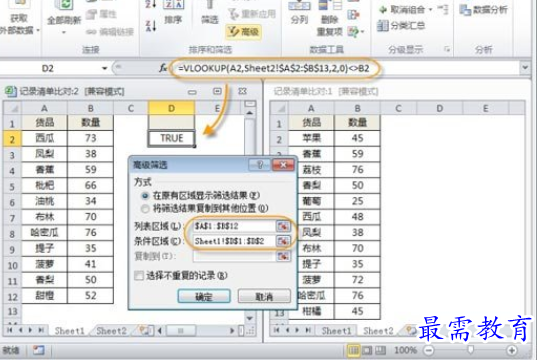Image resolution: width=540 pixels, height=360 pixels.
Task: Sort ascending A to Z
Action: point(150,5)
